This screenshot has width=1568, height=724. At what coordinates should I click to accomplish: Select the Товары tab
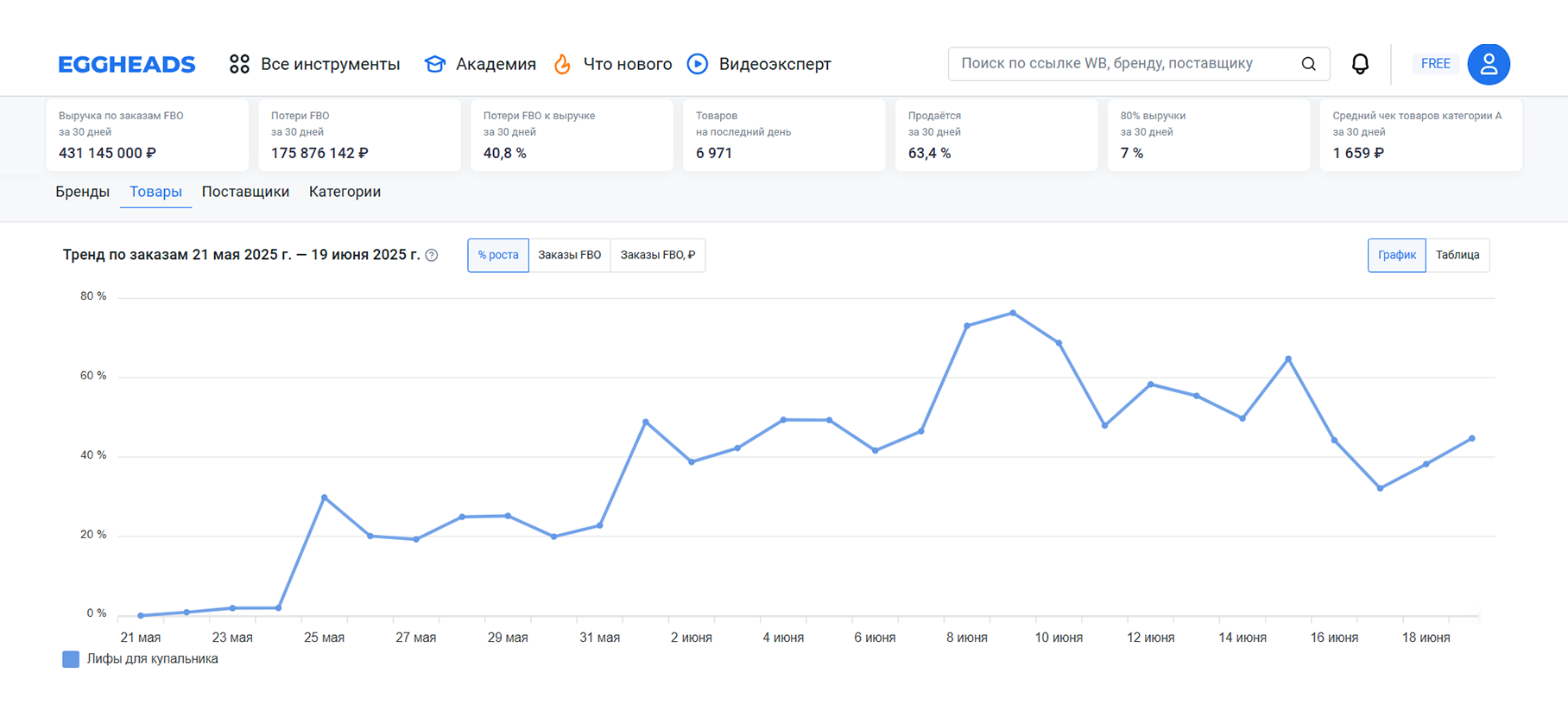point(155,192)
